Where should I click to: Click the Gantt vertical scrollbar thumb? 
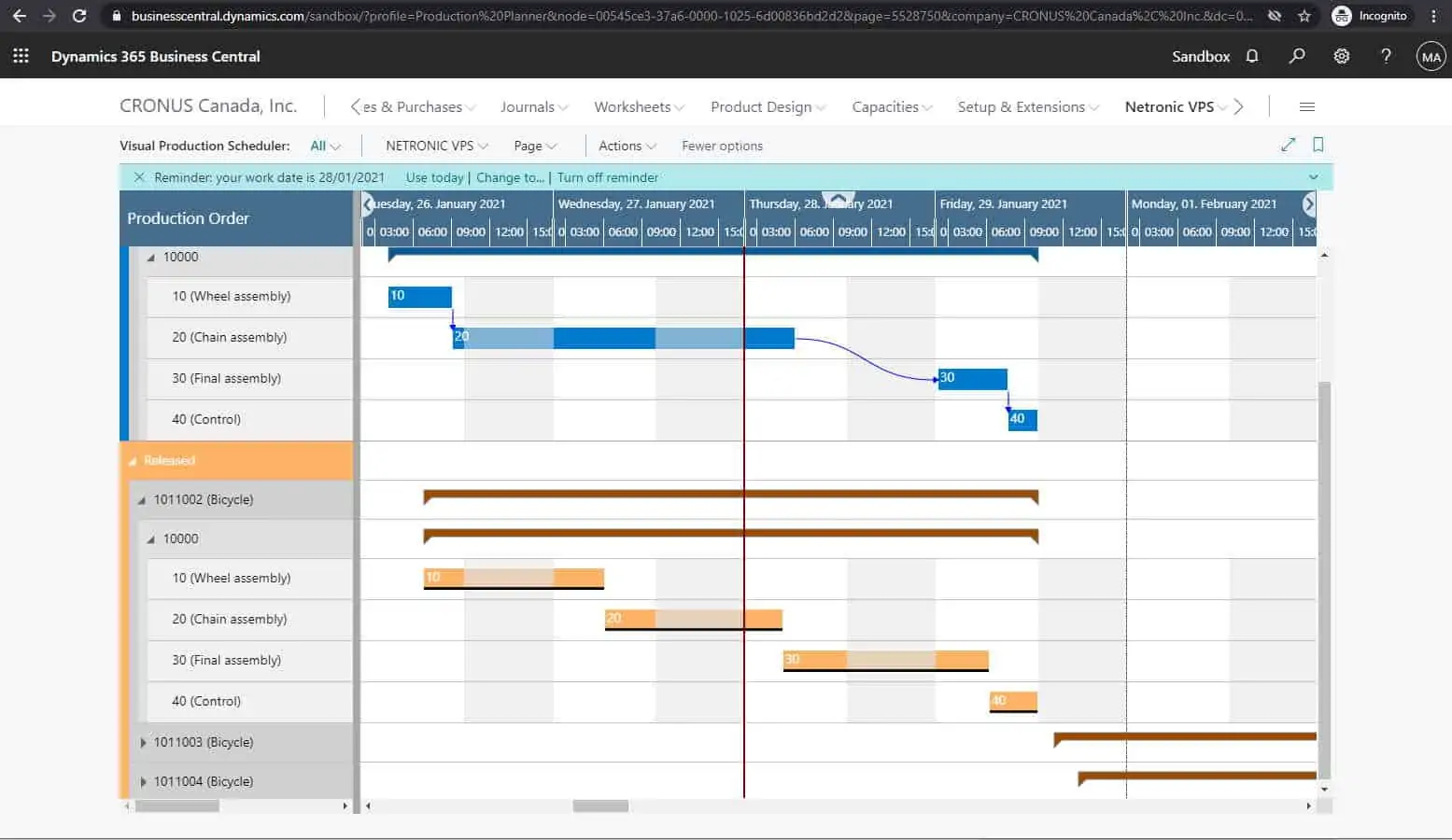1324,580
